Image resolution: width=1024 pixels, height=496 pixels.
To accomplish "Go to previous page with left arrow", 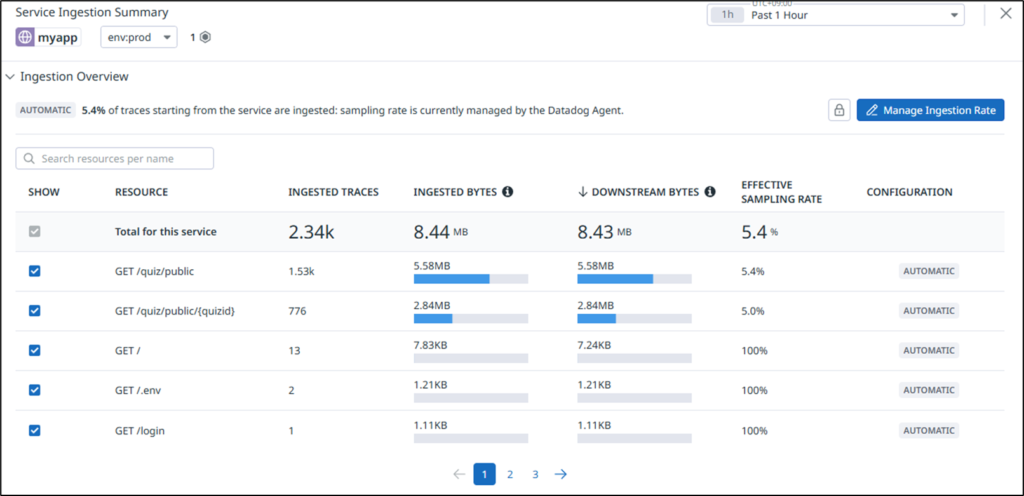I will coord(458,474).
